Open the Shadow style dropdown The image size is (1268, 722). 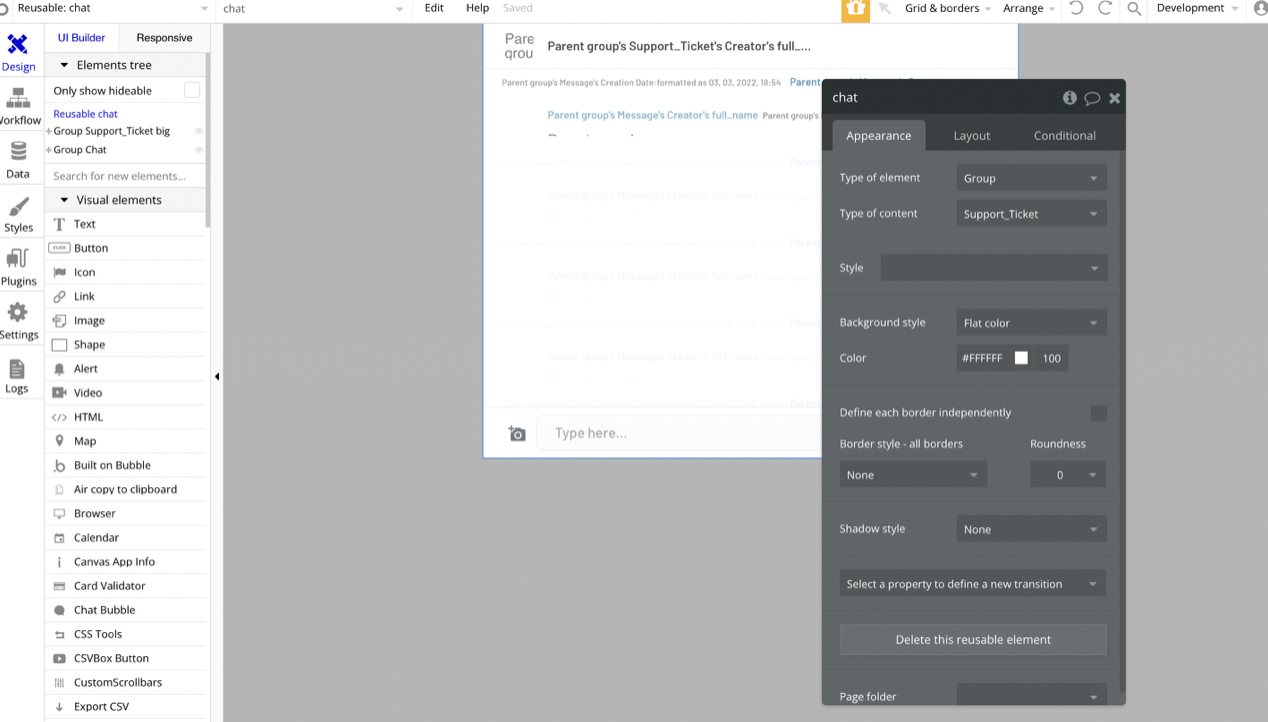pyautogui.click(x=1031, y=530)
